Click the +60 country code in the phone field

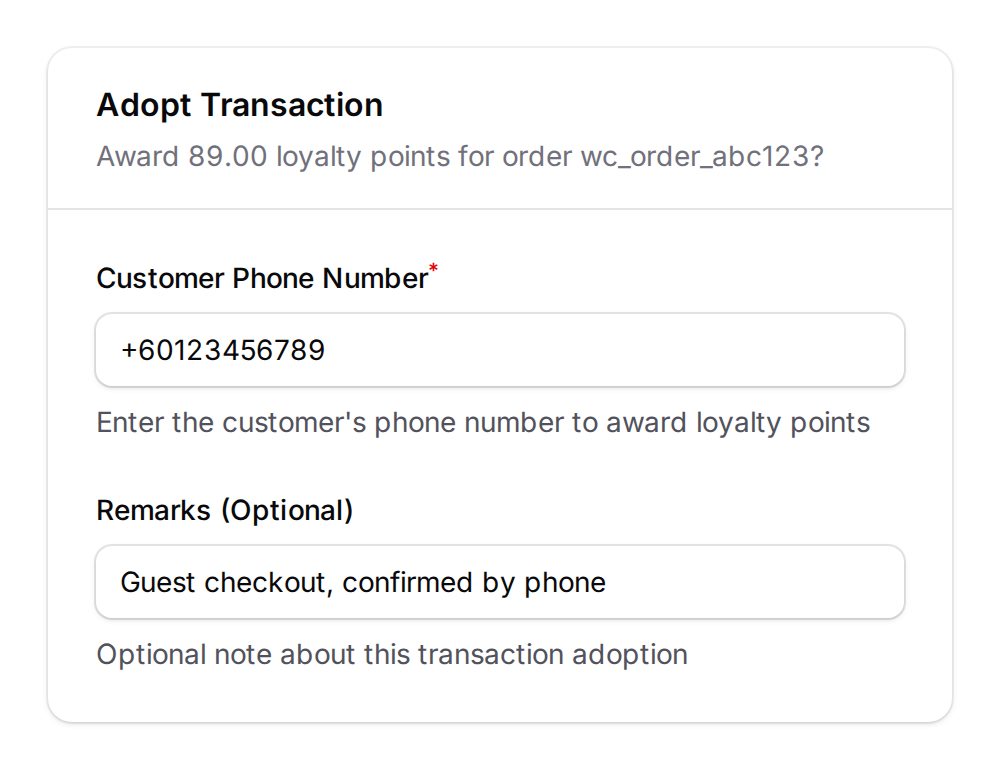pos(145,350)
